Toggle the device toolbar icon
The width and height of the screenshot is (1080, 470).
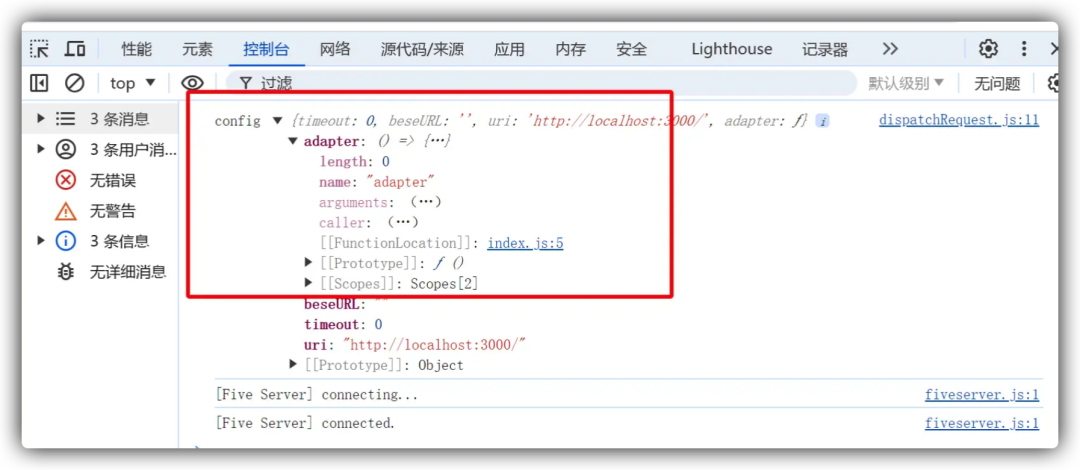pos(75,49)
